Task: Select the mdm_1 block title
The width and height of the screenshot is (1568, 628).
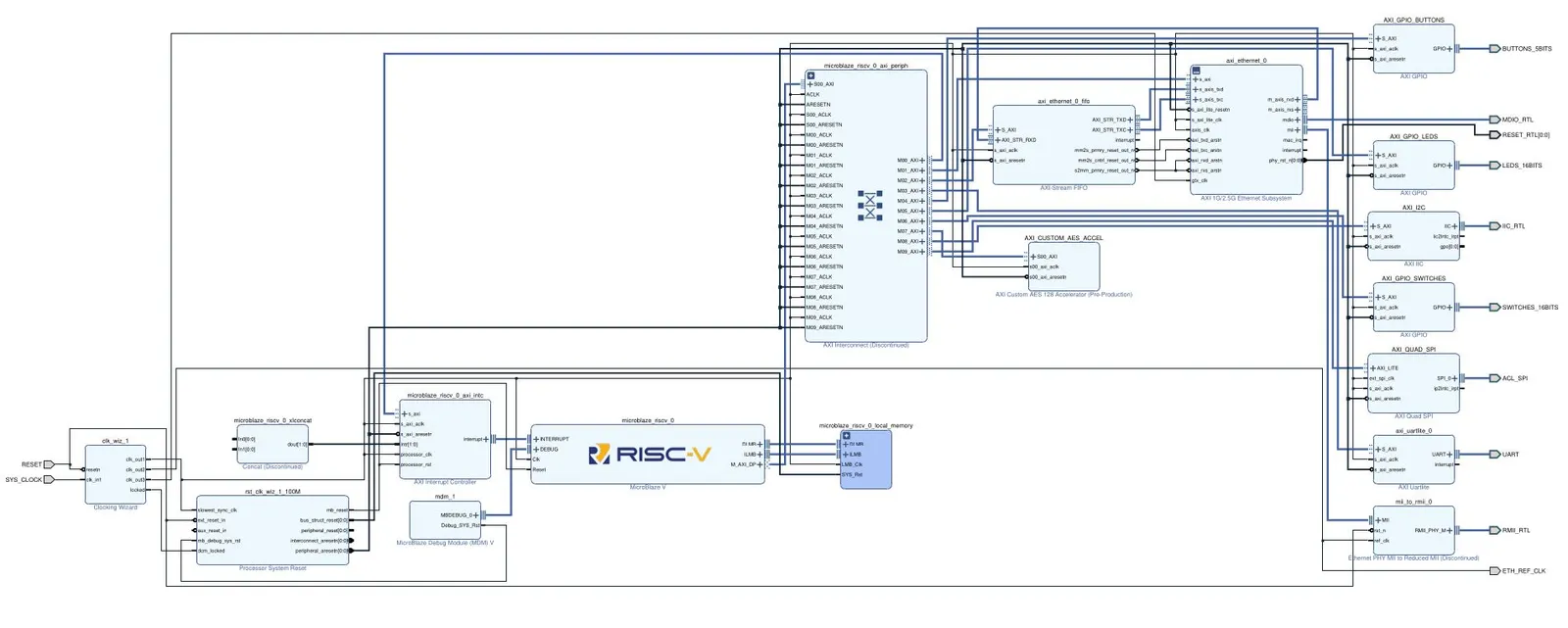Action: pos(445,497)
